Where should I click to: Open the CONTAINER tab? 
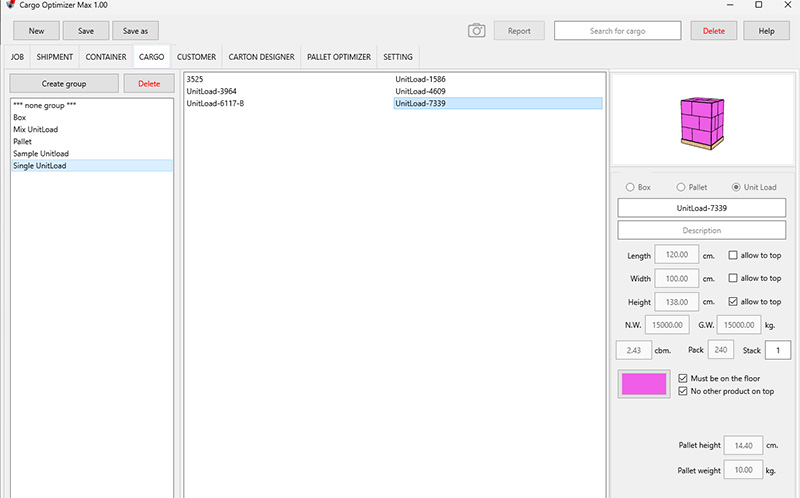106,57
